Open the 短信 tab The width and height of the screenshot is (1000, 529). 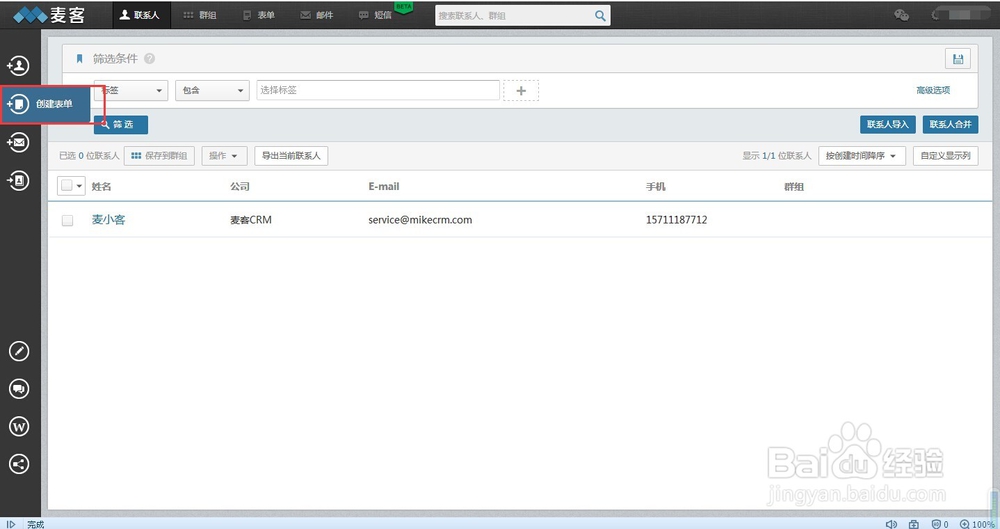tap(376, 15)
